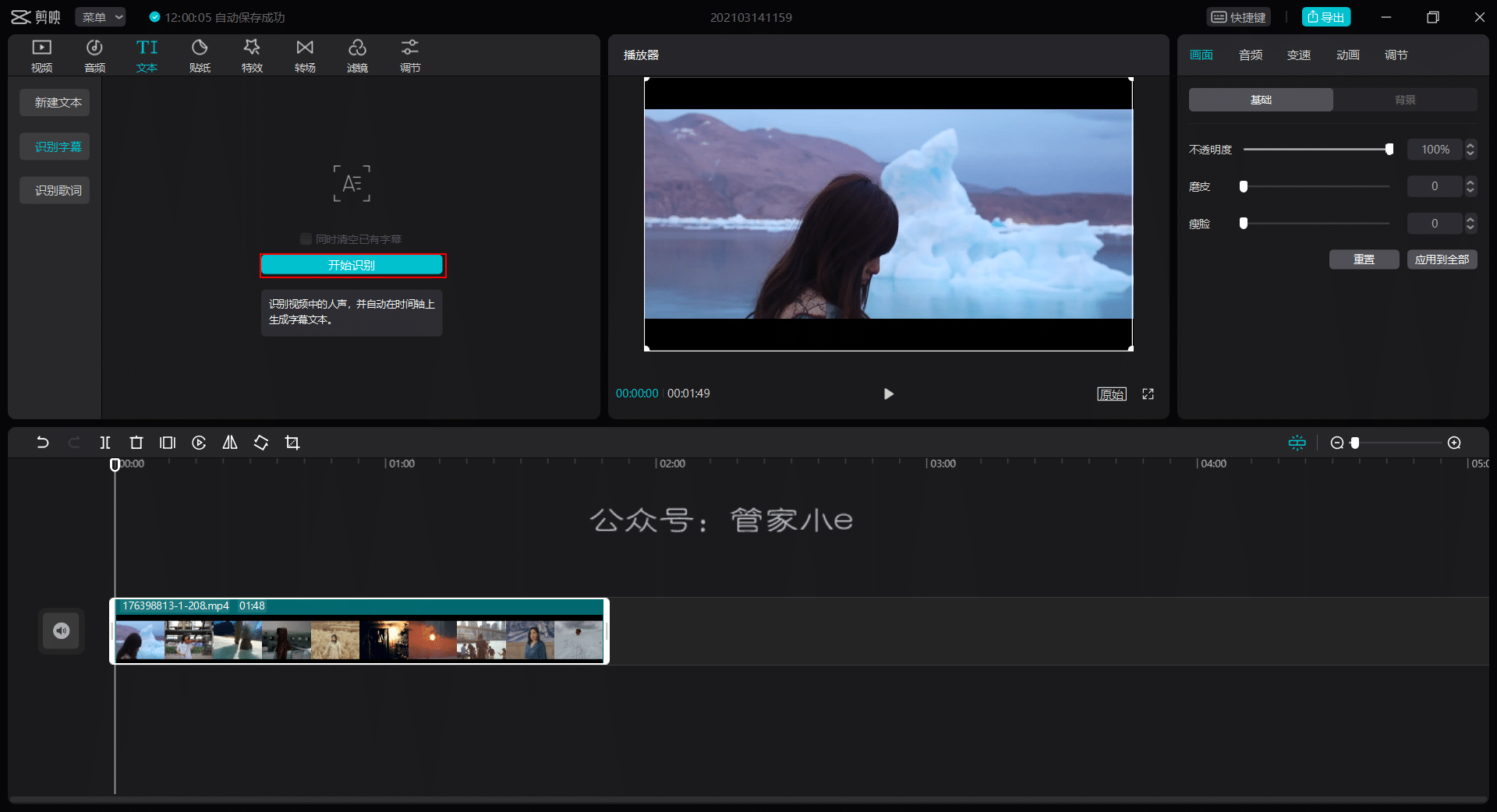The height and width of the screenshot is (812, 1497).
Task: Click the delete trash icon
Action: pos(136,443)
